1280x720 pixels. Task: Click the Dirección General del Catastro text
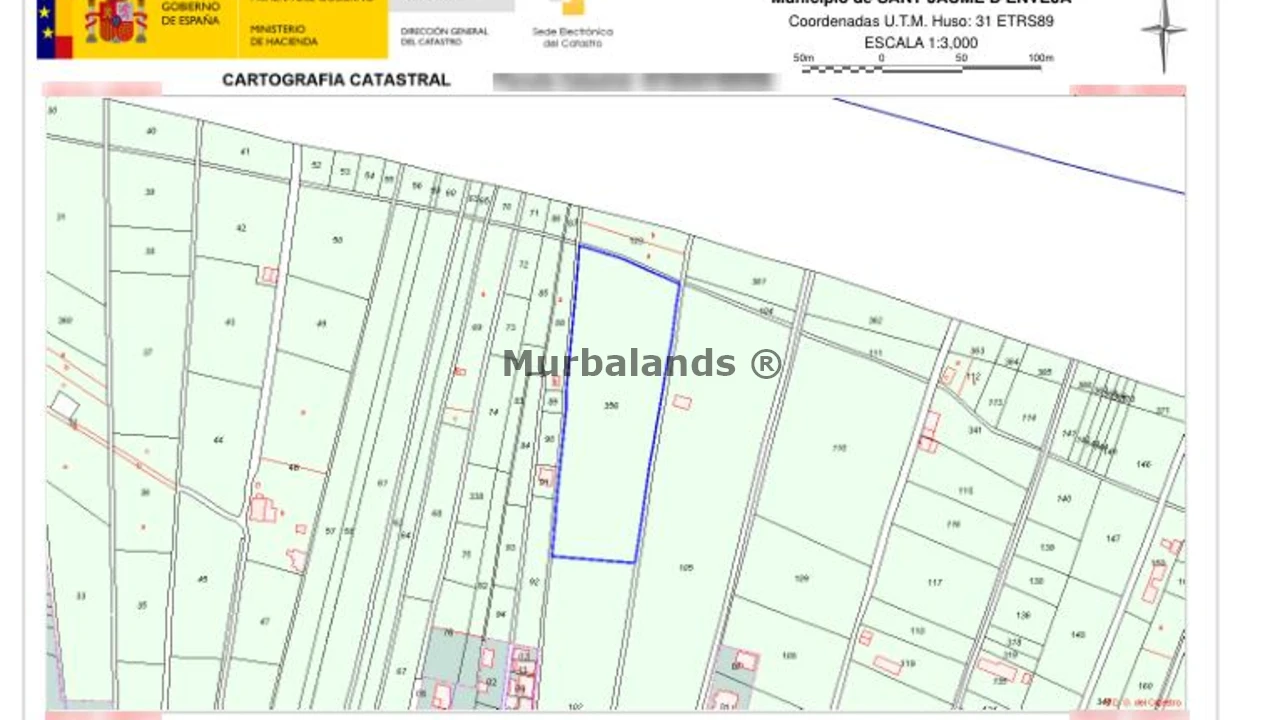[x=444, y=36]
